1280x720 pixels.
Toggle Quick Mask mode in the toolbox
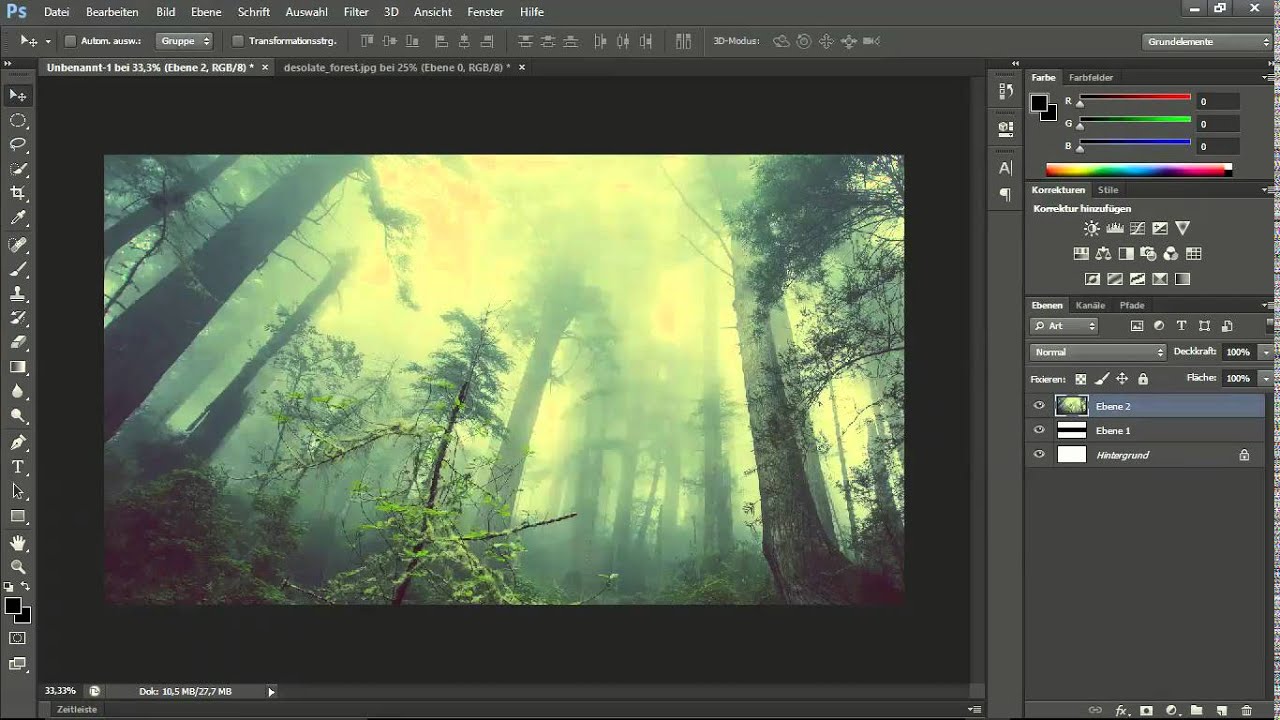tap(18, 638)
